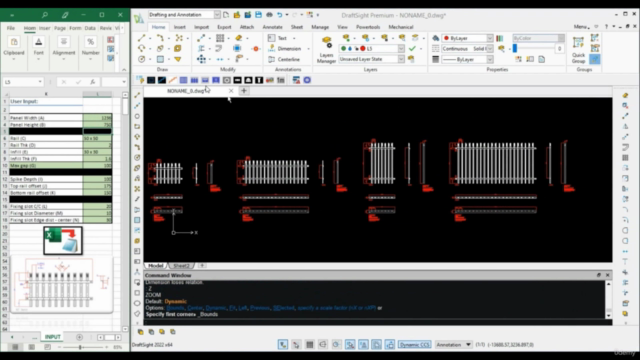
Task: Expand the Text tool dropdown arrow
Action: point(294,38)
